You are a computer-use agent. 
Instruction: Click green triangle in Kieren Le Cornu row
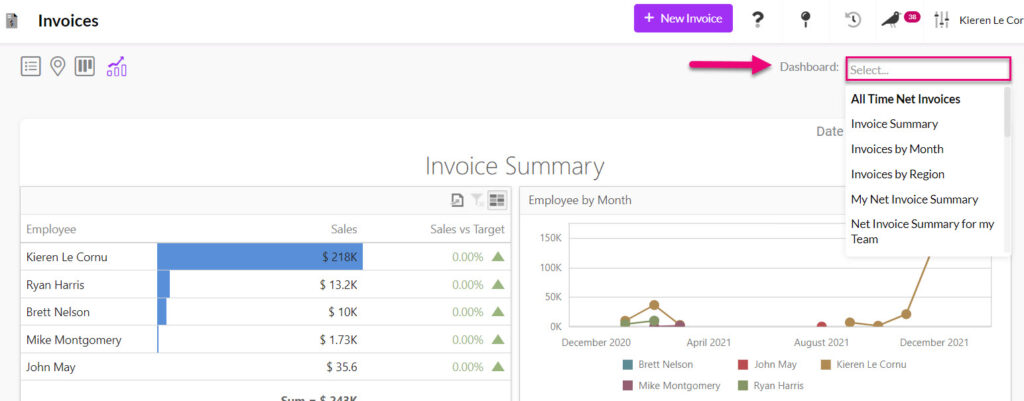(498, 257)
